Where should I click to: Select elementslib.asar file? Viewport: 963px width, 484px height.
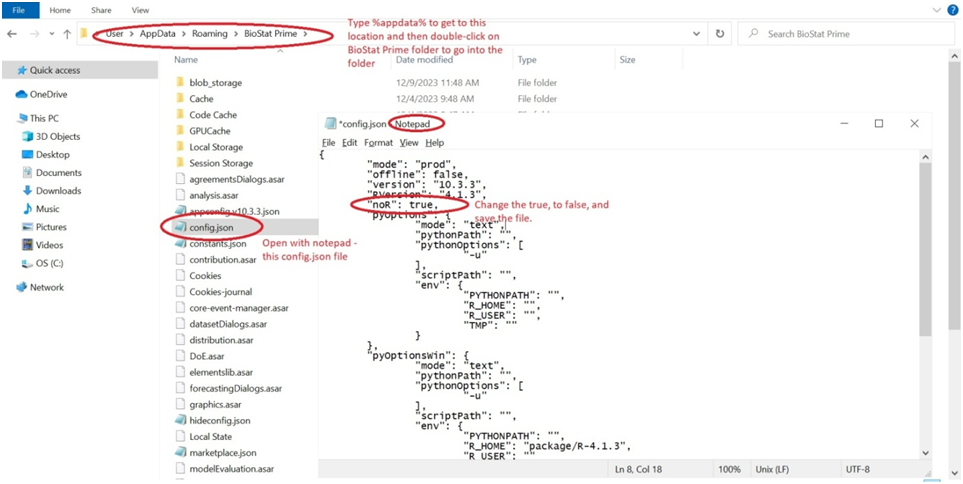[x=223, y=372]
